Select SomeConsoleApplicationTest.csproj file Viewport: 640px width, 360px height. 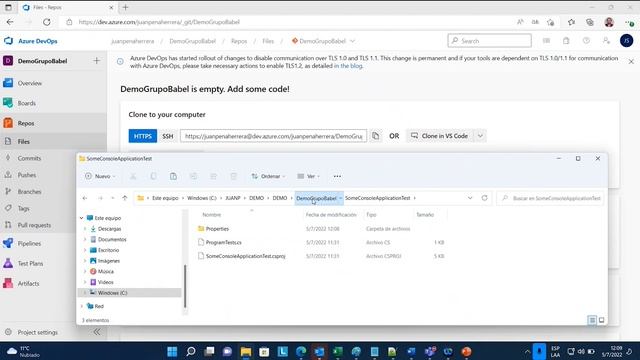pos(245,256)
